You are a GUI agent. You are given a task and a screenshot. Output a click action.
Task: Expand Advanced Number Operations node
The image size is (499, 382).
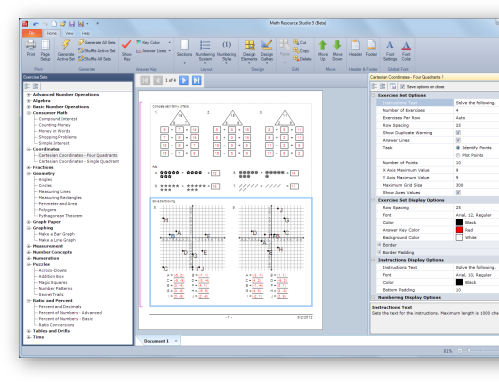tap(29, 95)
